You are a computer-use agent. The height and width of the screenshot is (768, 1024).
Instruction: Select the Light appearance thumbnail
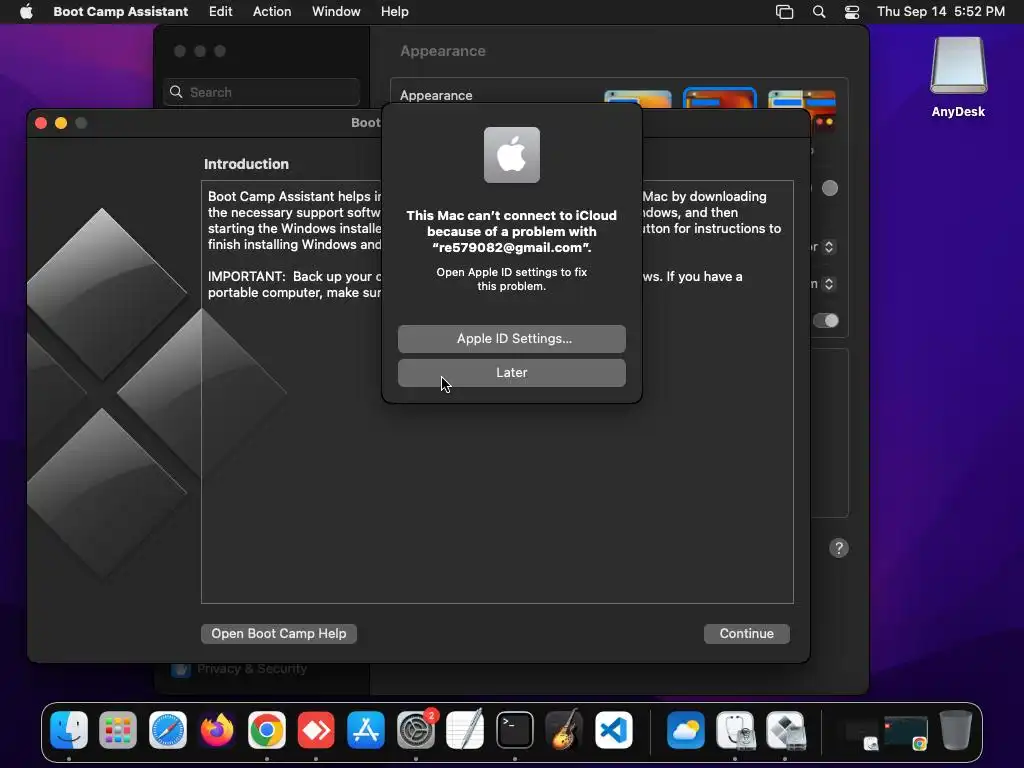(x=637, y=99)
